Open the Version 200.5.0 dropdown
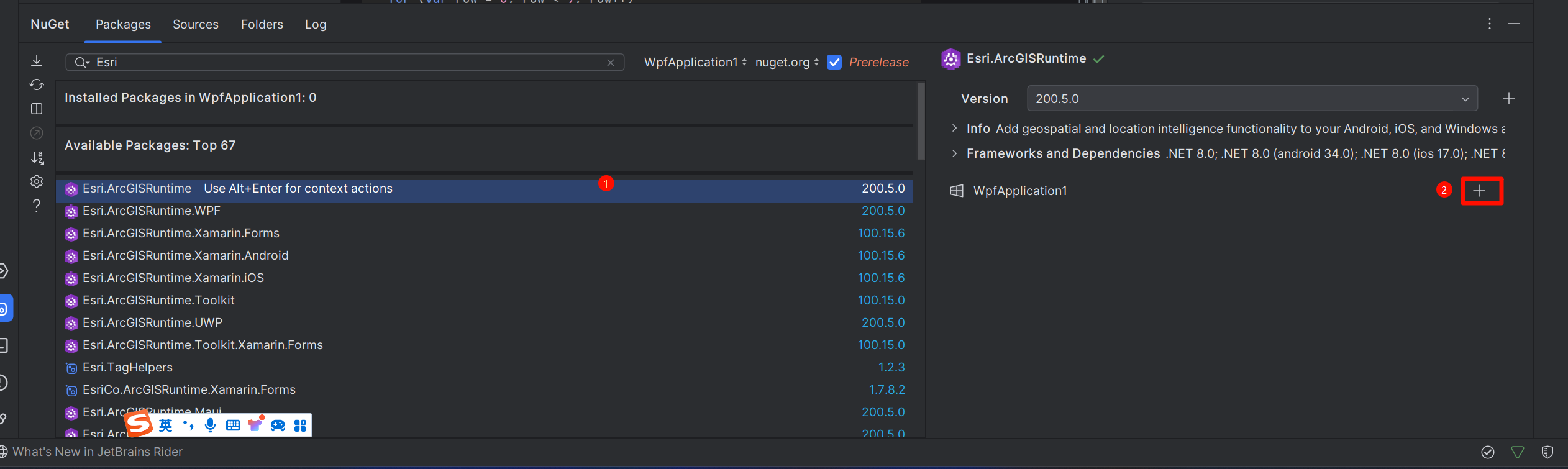Screen dimensions: 1568x469 (x=1252, y=99)
